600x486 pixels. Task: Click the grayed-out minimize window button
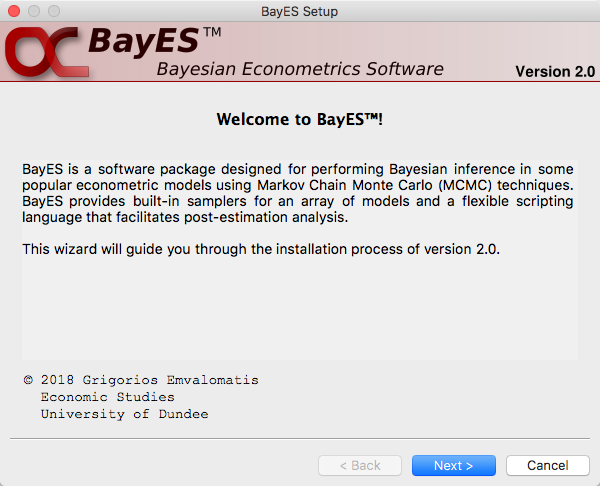point(34,11)
